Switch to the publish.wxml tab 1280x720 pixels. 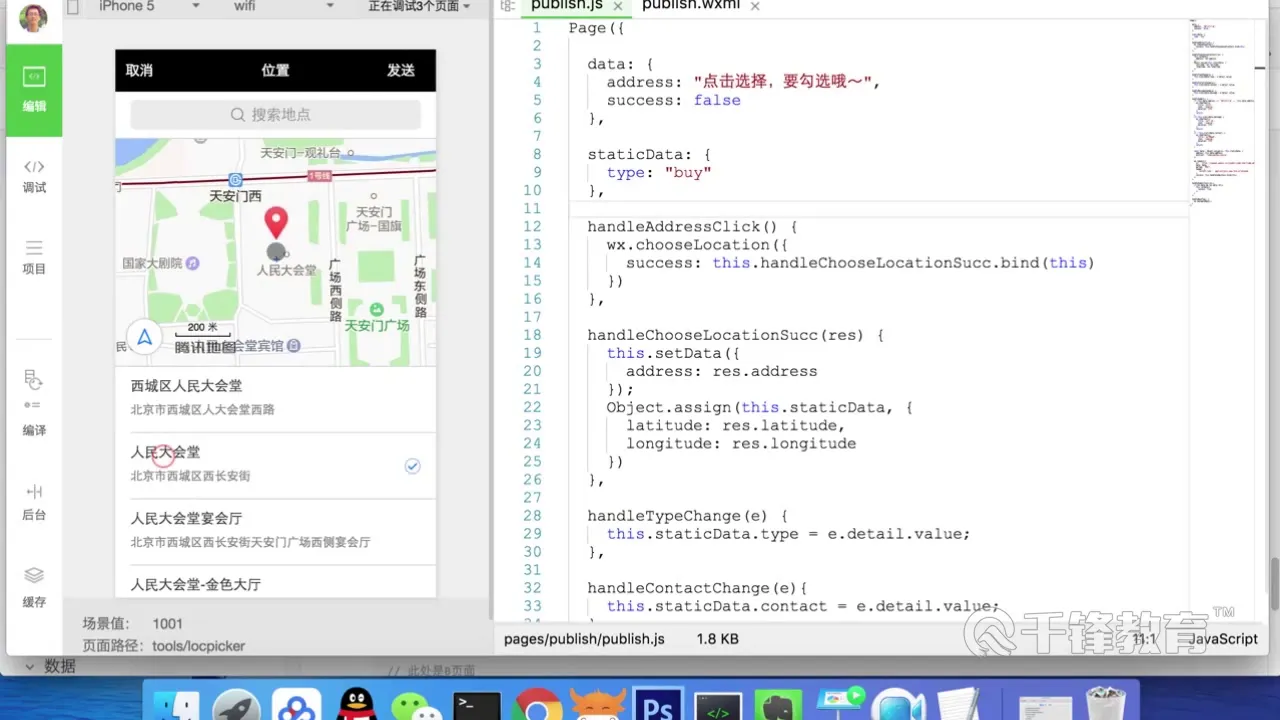click(x=691, y=6)
